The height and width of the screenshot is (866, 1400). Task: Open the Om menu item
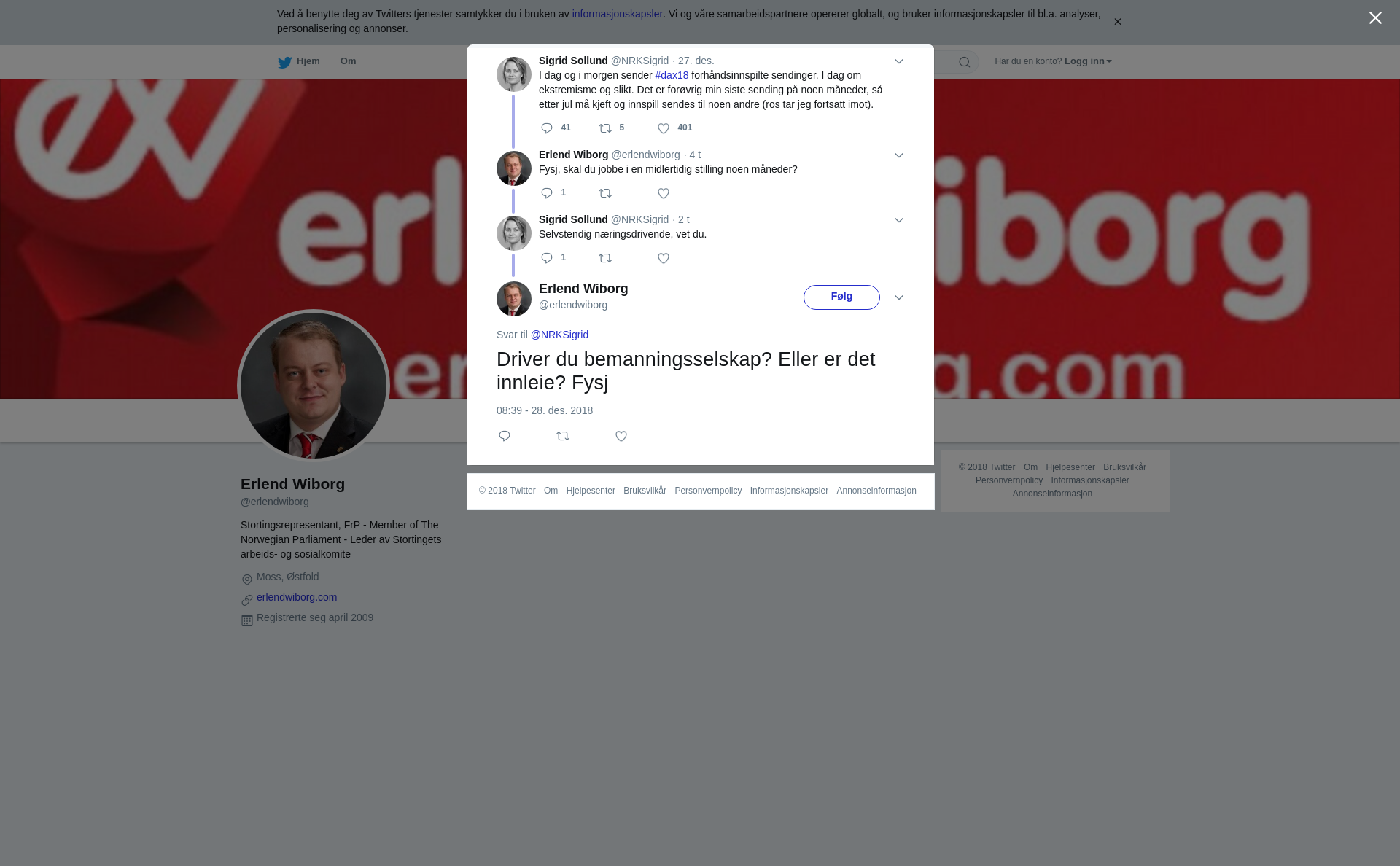(349, 61)
